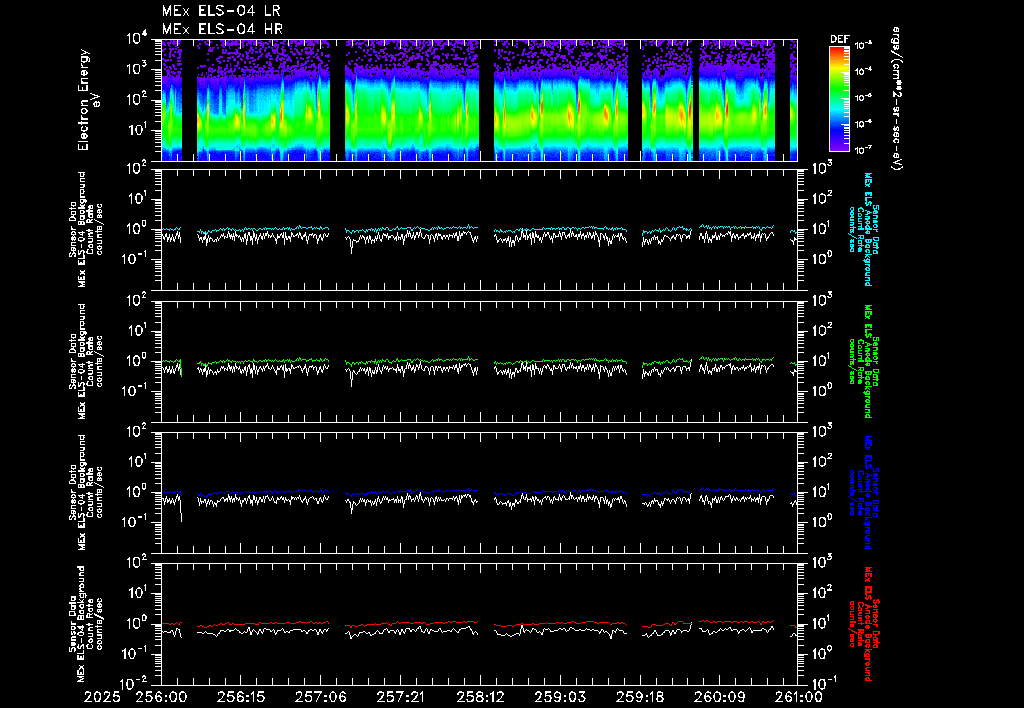Screen dimensions: 1024x708
Task: Click the "260:09" time axis label
Action: pyautogui.click(x=720, y=697)
